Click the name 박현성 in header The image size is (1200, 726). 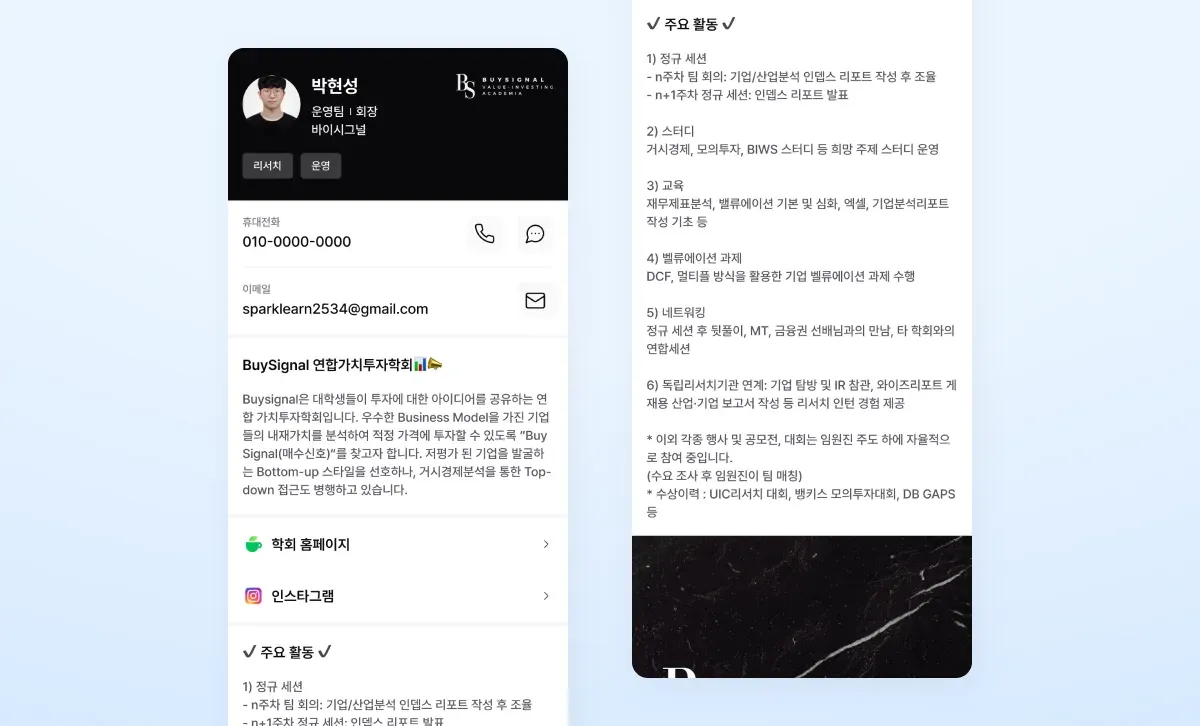tap(334, 87)
